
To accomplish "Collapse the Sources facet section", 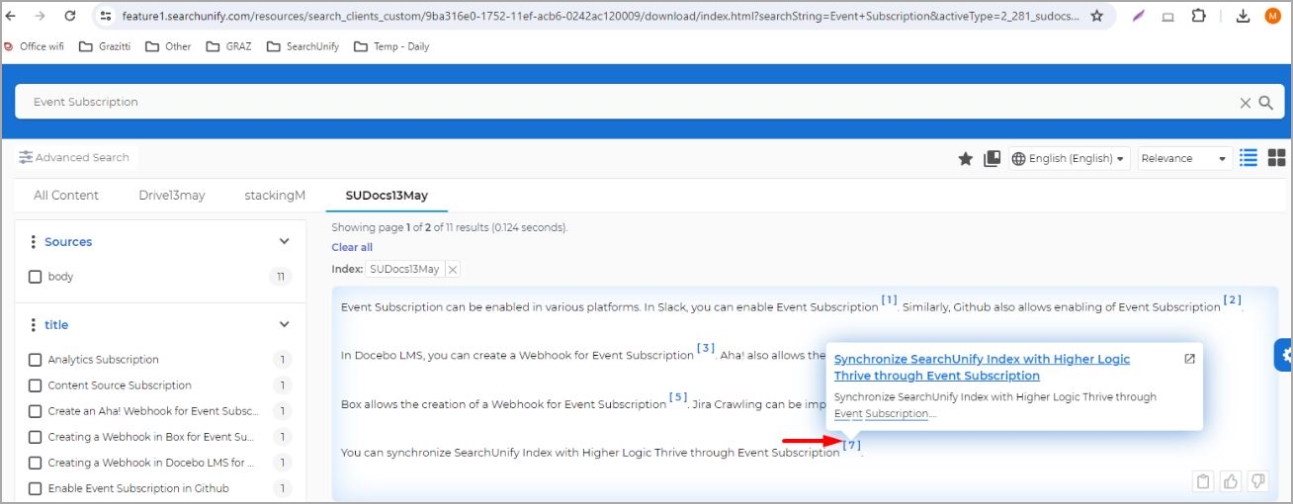I will pos(284,242).
